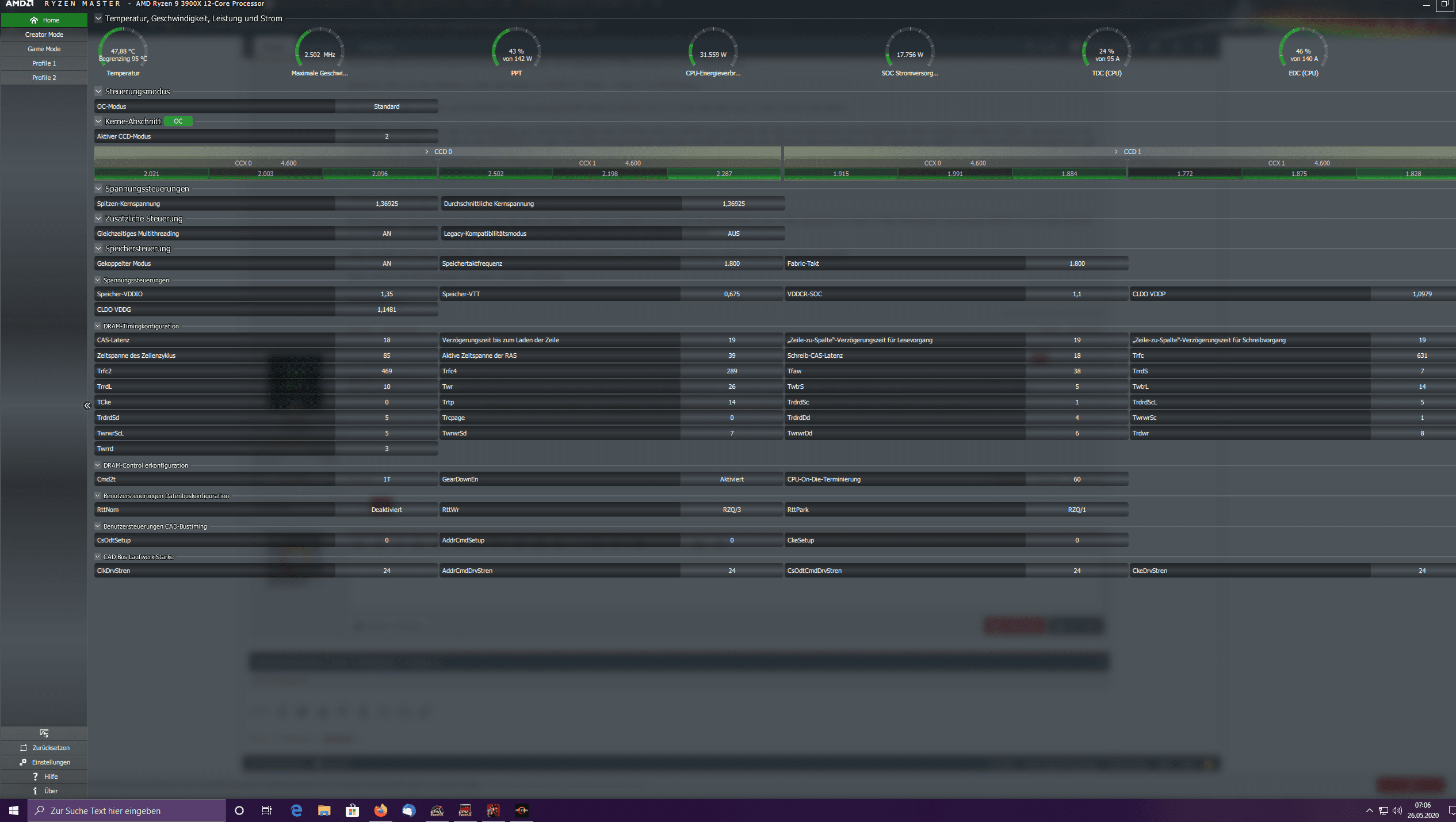
Task: Collapse the CAD Bus Laufwerk Stärke section
Action: (98, 557)
